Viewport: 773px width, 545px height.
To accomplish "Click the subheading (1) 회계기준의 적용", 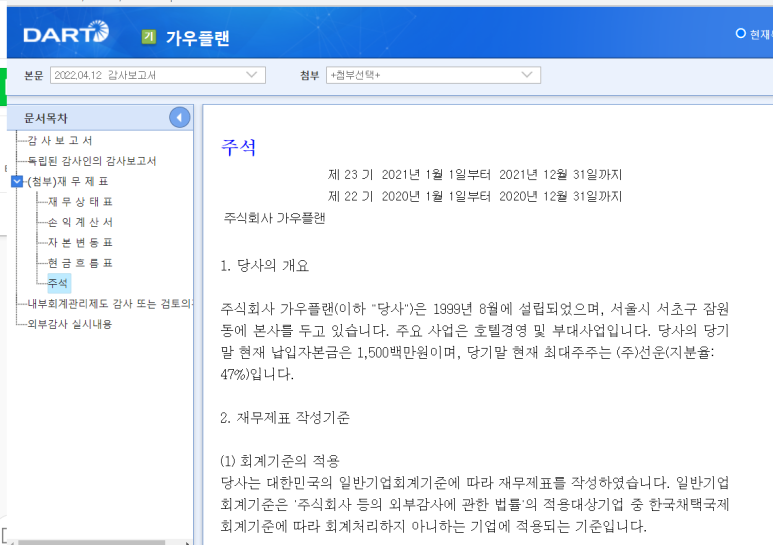I will click(280, 461).
